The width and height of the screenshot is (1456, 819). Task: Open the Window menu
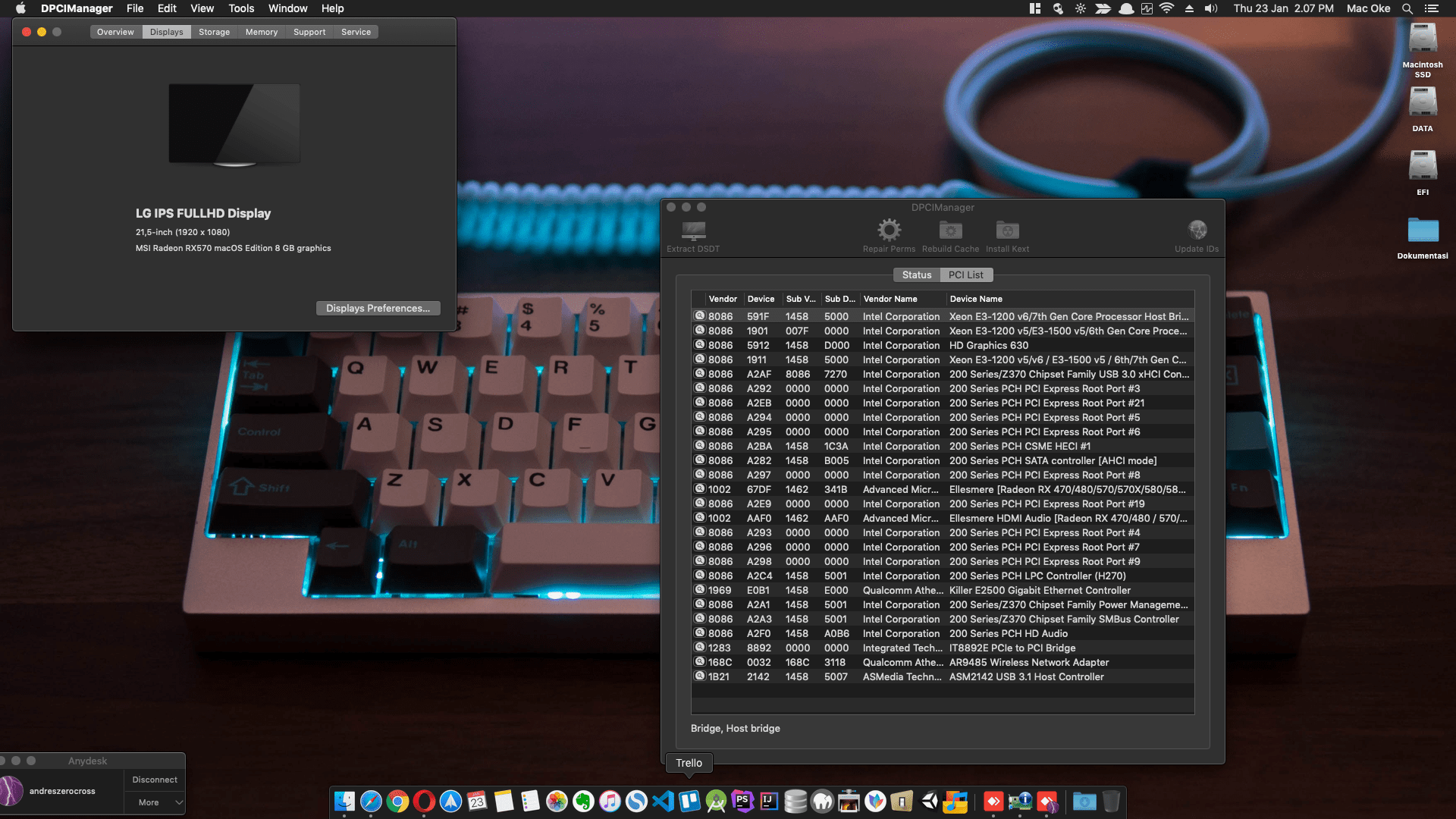coord(287,8)
